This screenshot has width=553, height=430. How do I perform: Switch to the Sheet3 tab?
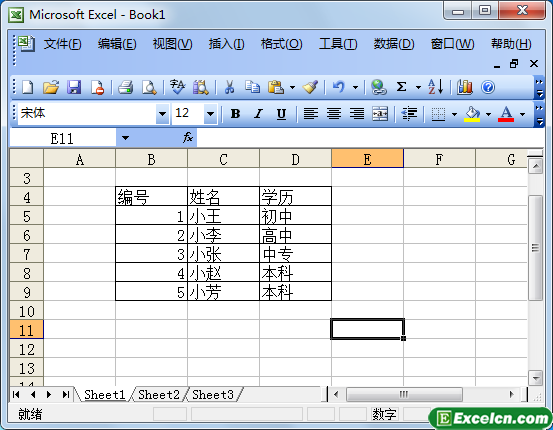[x=213, y=394]
